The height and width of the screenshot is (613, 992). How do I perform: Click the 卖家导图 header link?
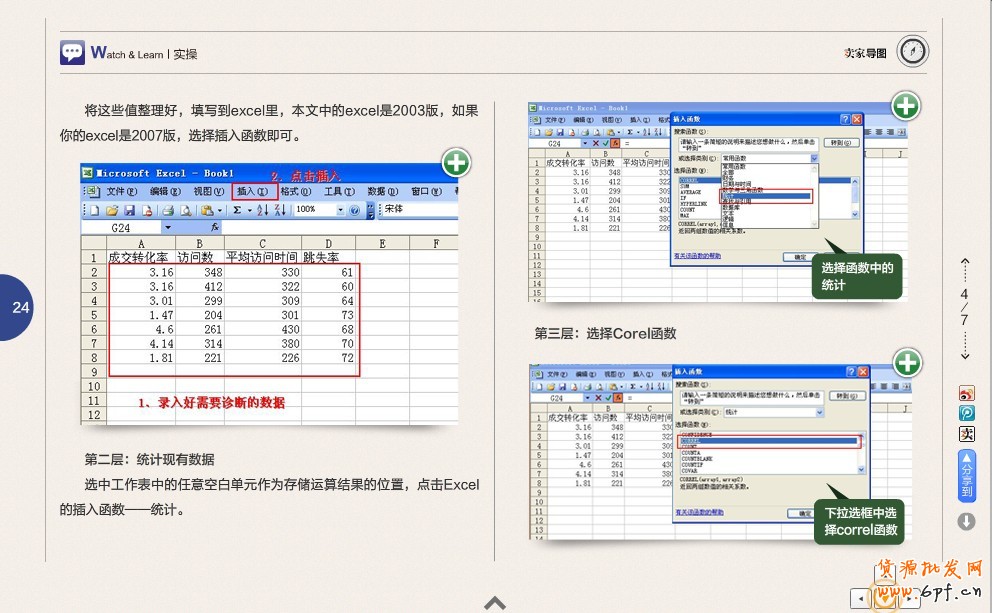(x=864, y=53)
